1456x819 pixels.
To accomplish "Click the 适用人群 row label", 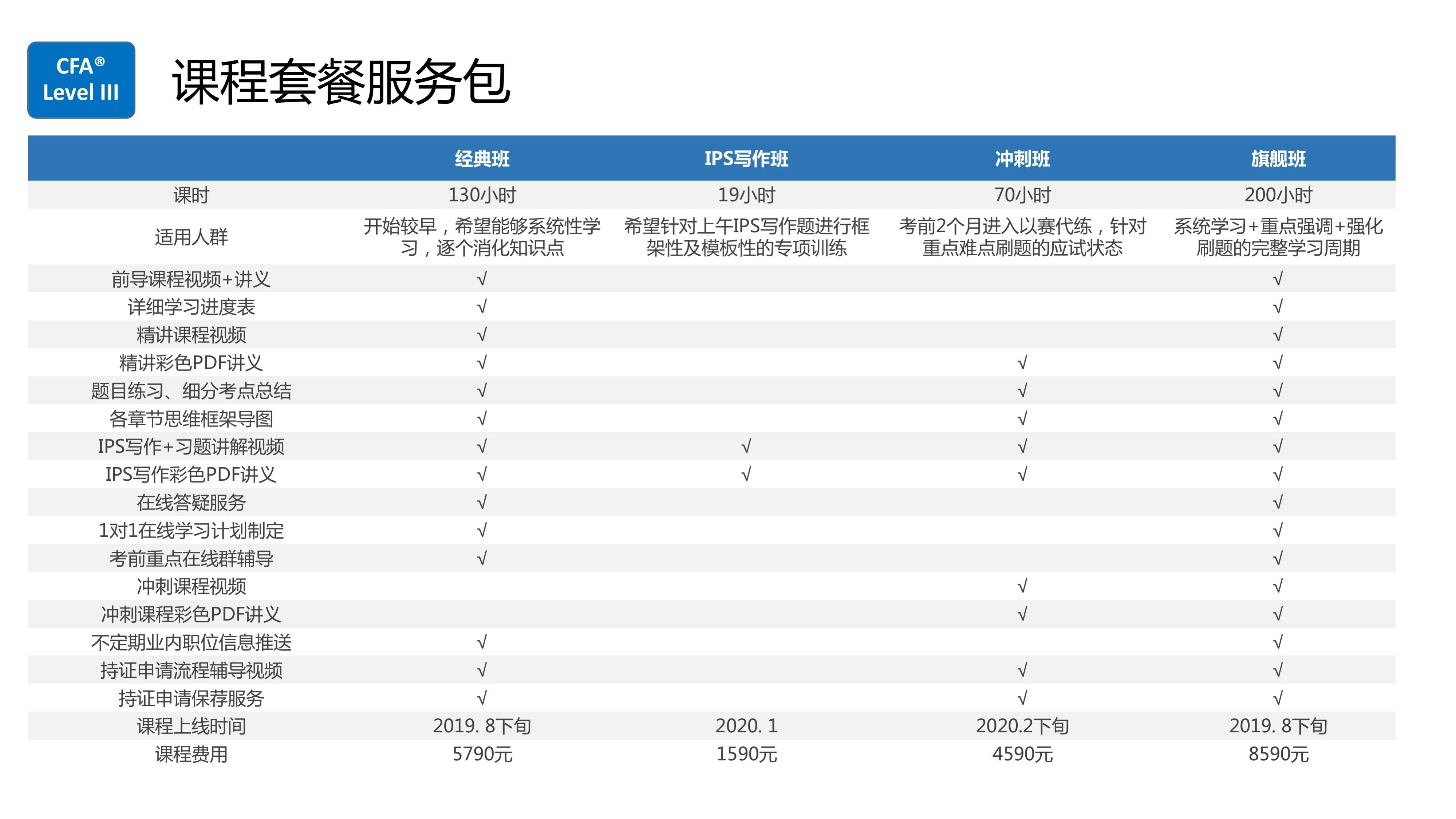I will [x=191, y=237].
